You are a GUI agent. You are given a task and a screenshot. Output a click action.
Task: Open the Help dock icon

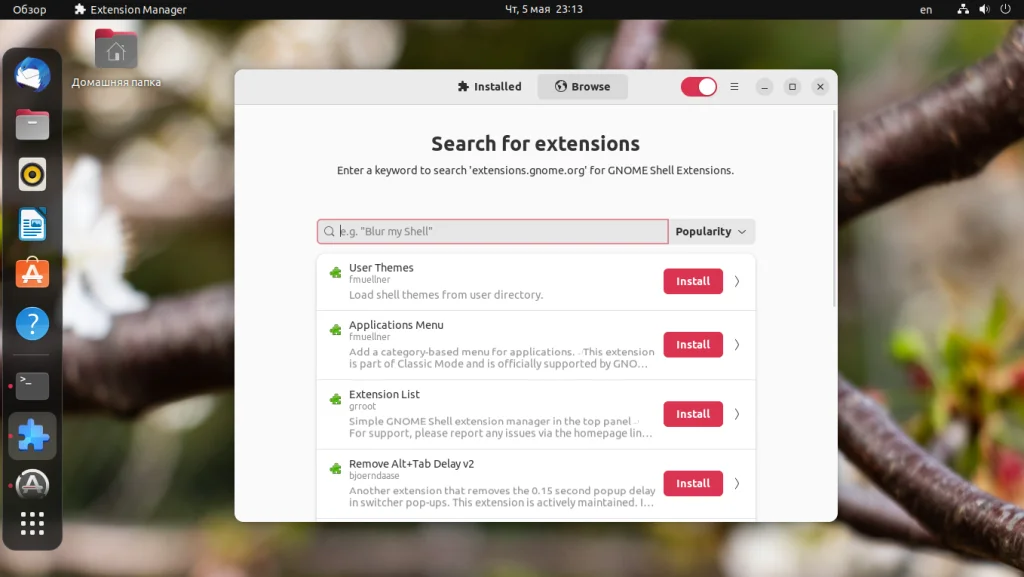tap(32, 323)
